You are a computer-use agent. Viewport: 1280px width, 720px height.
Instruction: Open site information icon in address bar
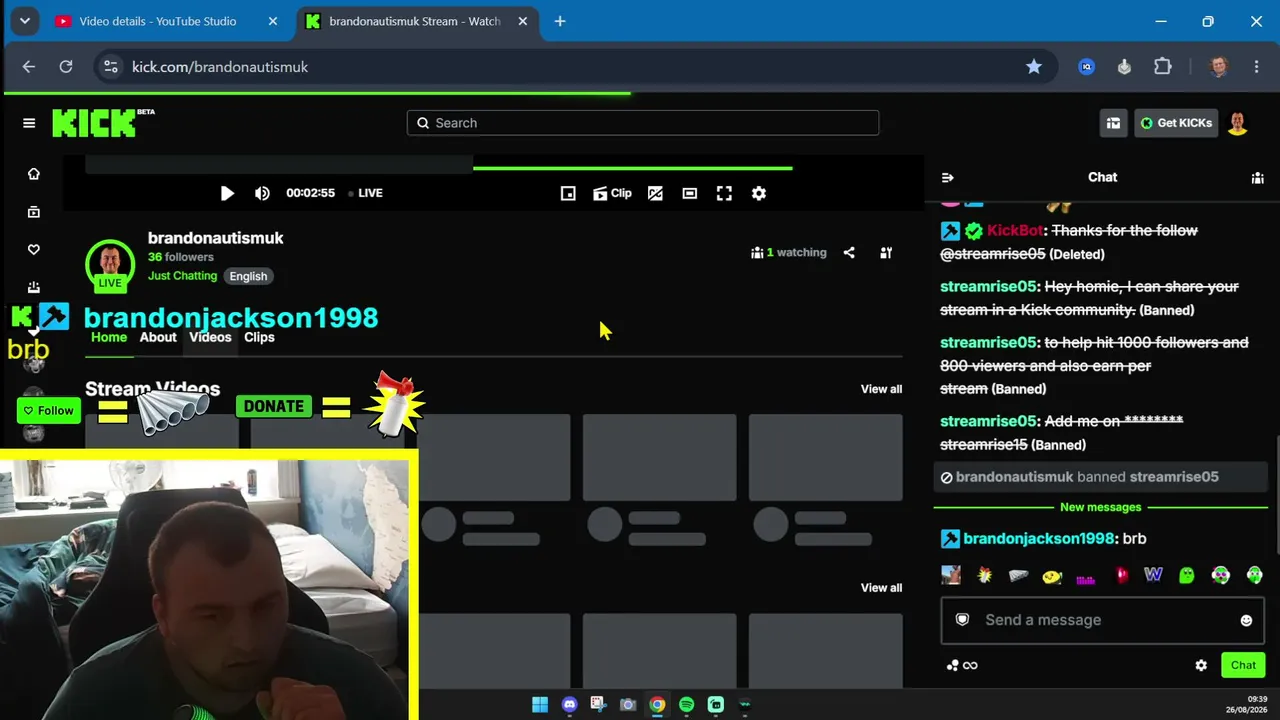pos(111,67)
